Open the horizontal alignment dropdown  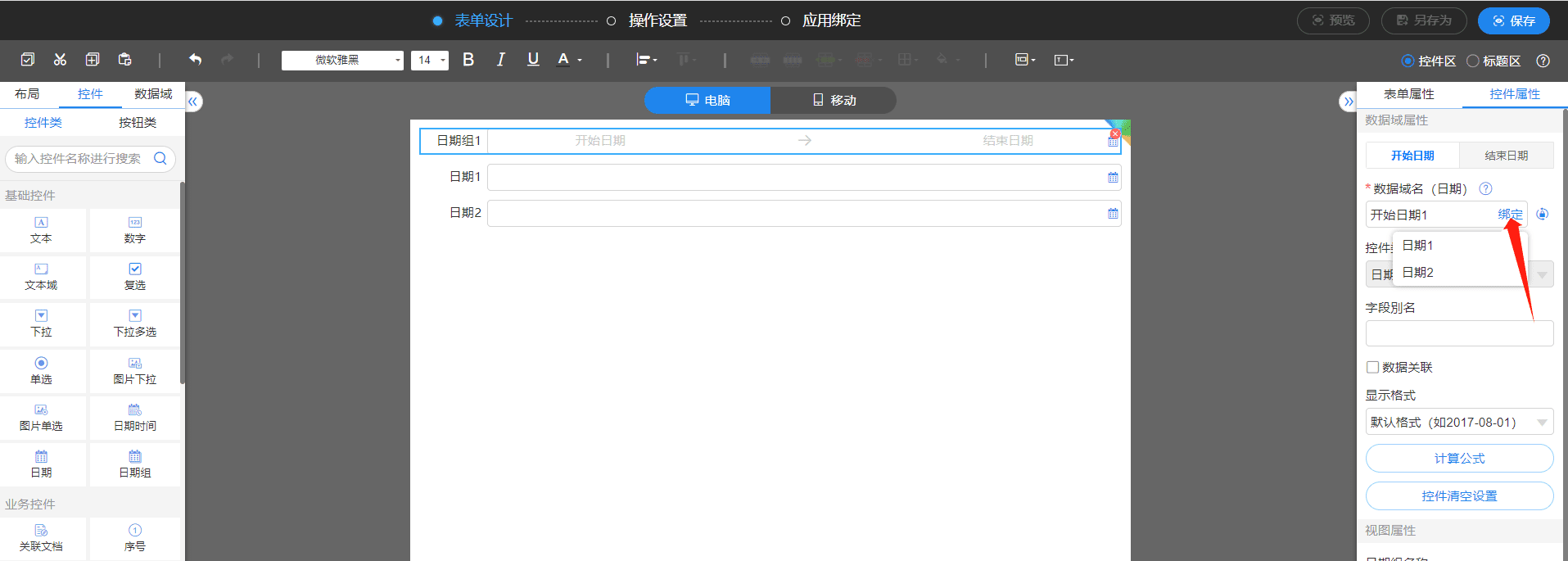tap(647, 59)
